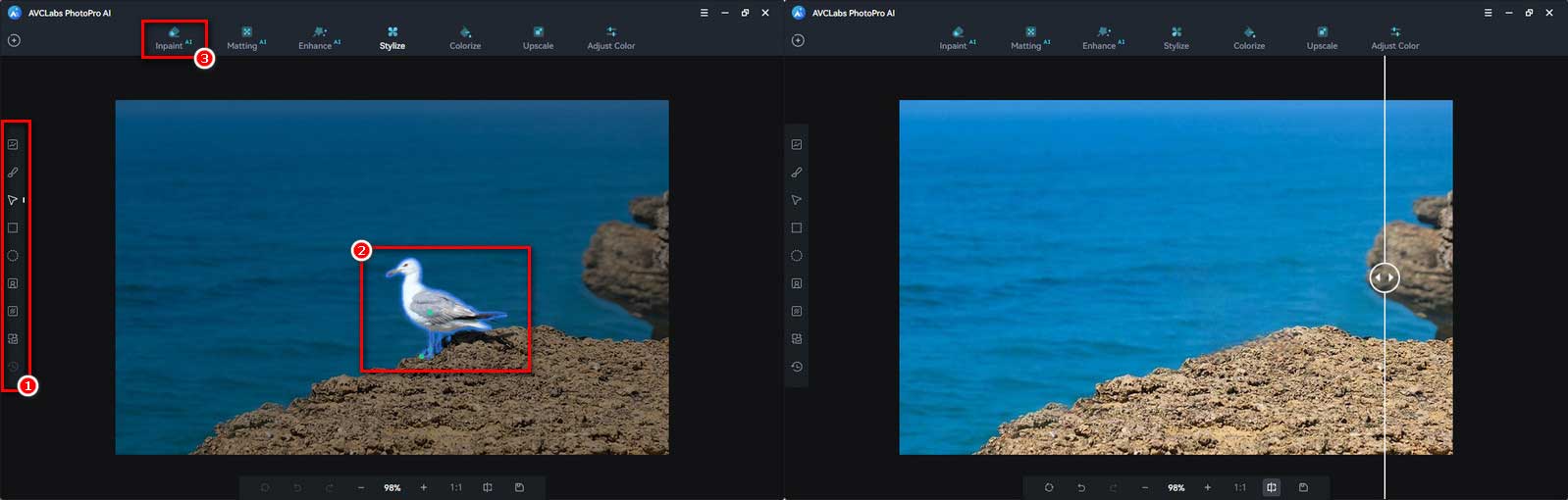Select the image icon tool in left sidebar

[13, 144]
